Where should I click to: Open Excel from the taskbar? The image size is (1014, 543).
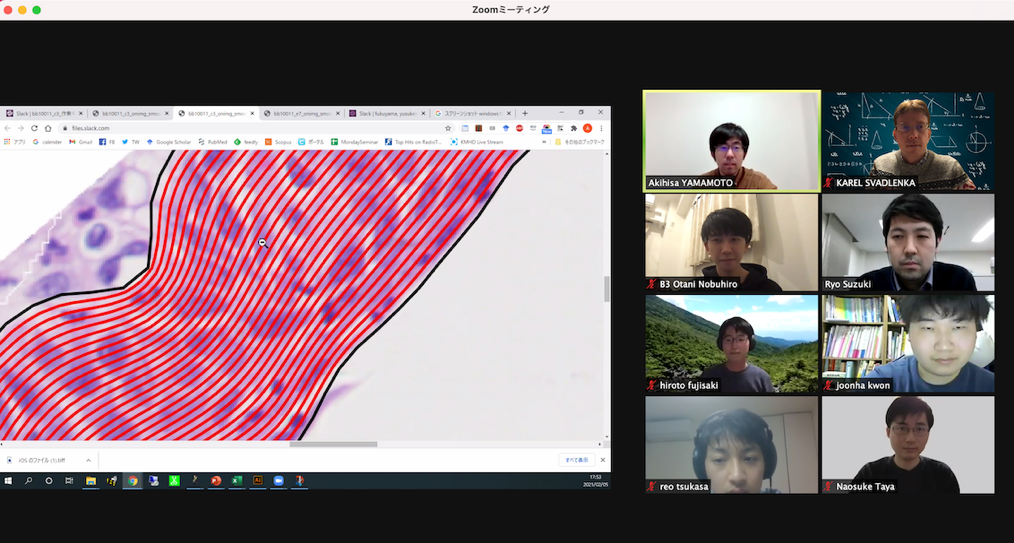point(237,481)
